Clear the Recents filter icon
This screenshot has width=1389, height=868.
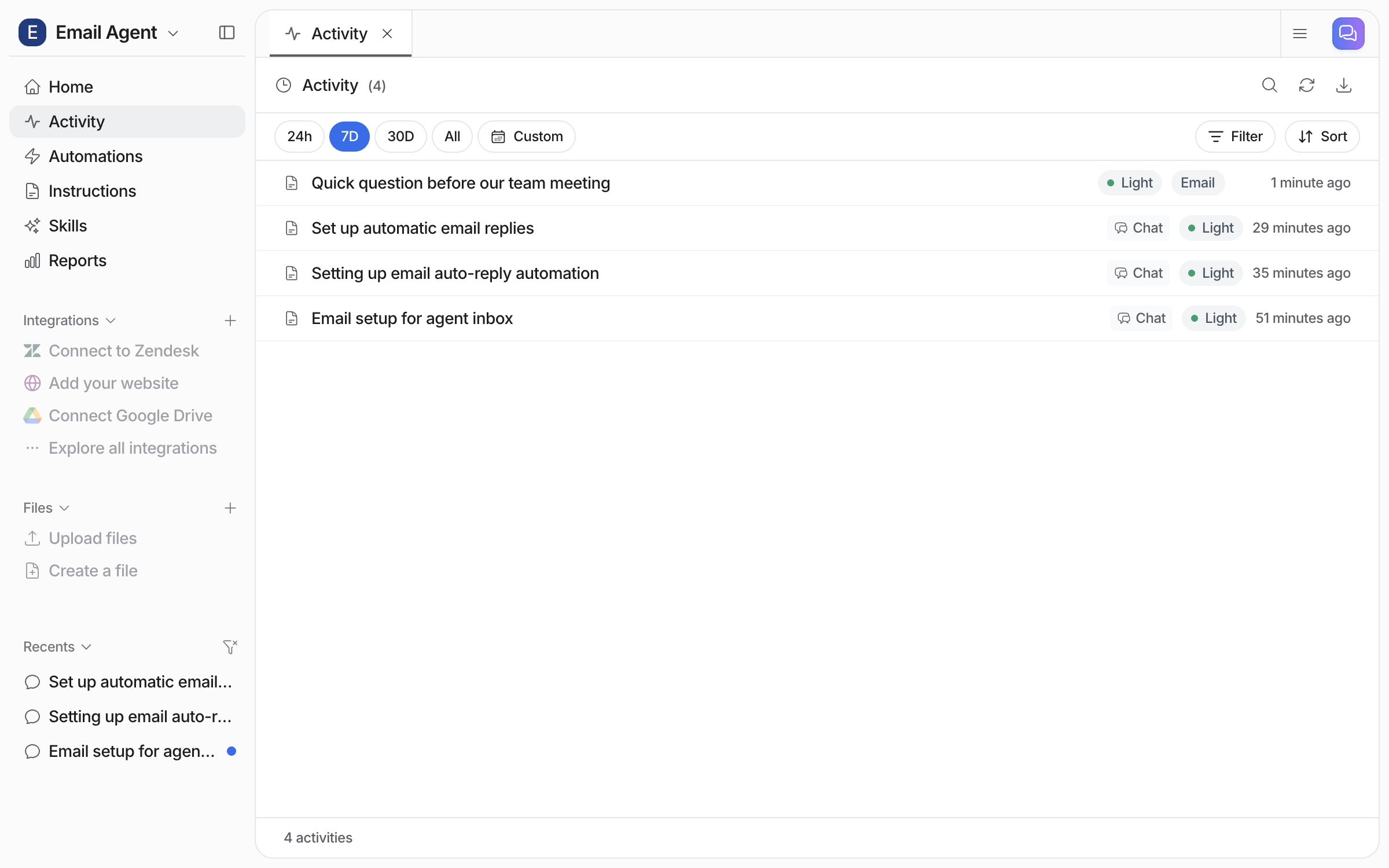[230, 647]
